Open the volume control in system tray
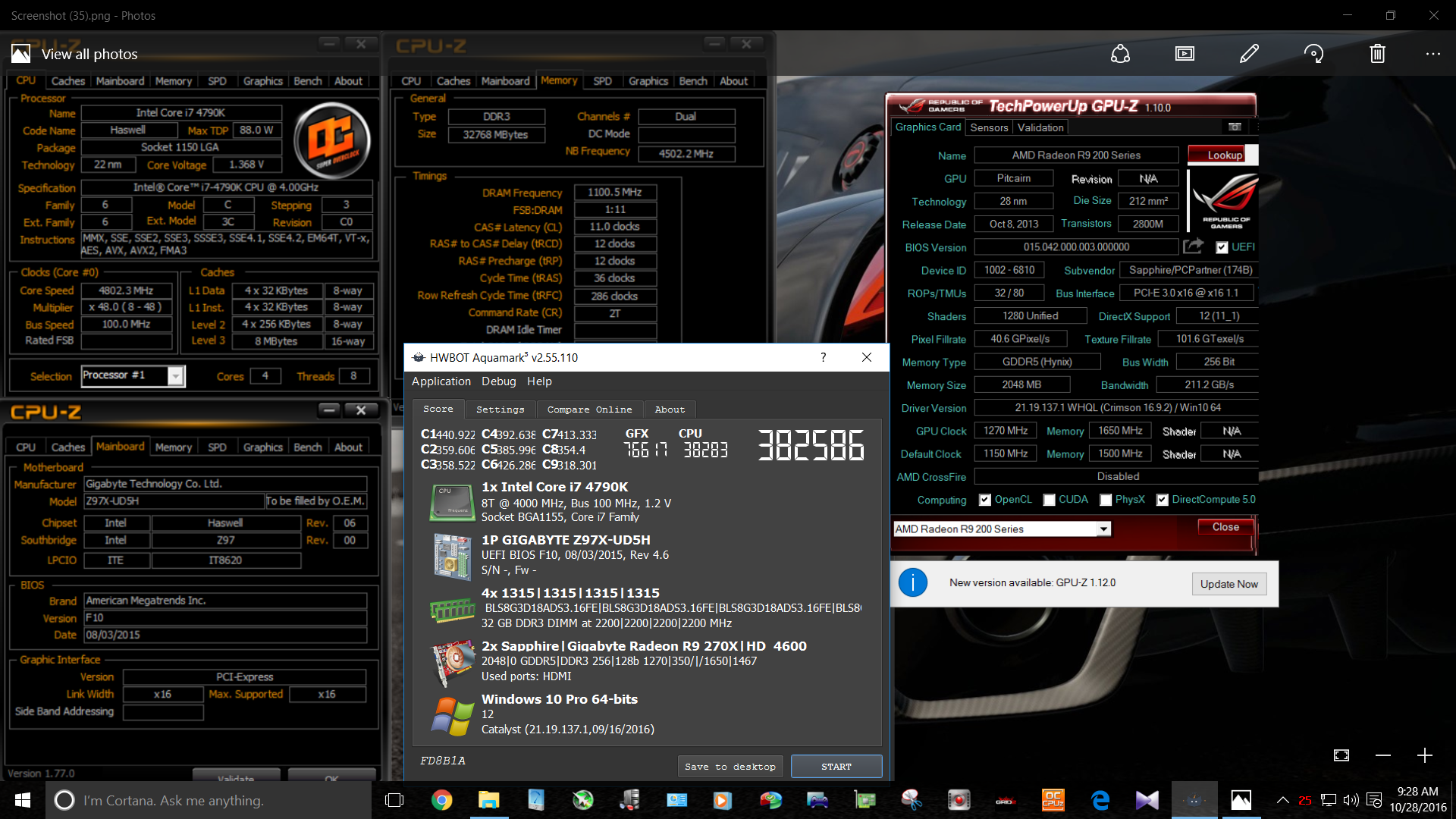 tap(1351, 800)
